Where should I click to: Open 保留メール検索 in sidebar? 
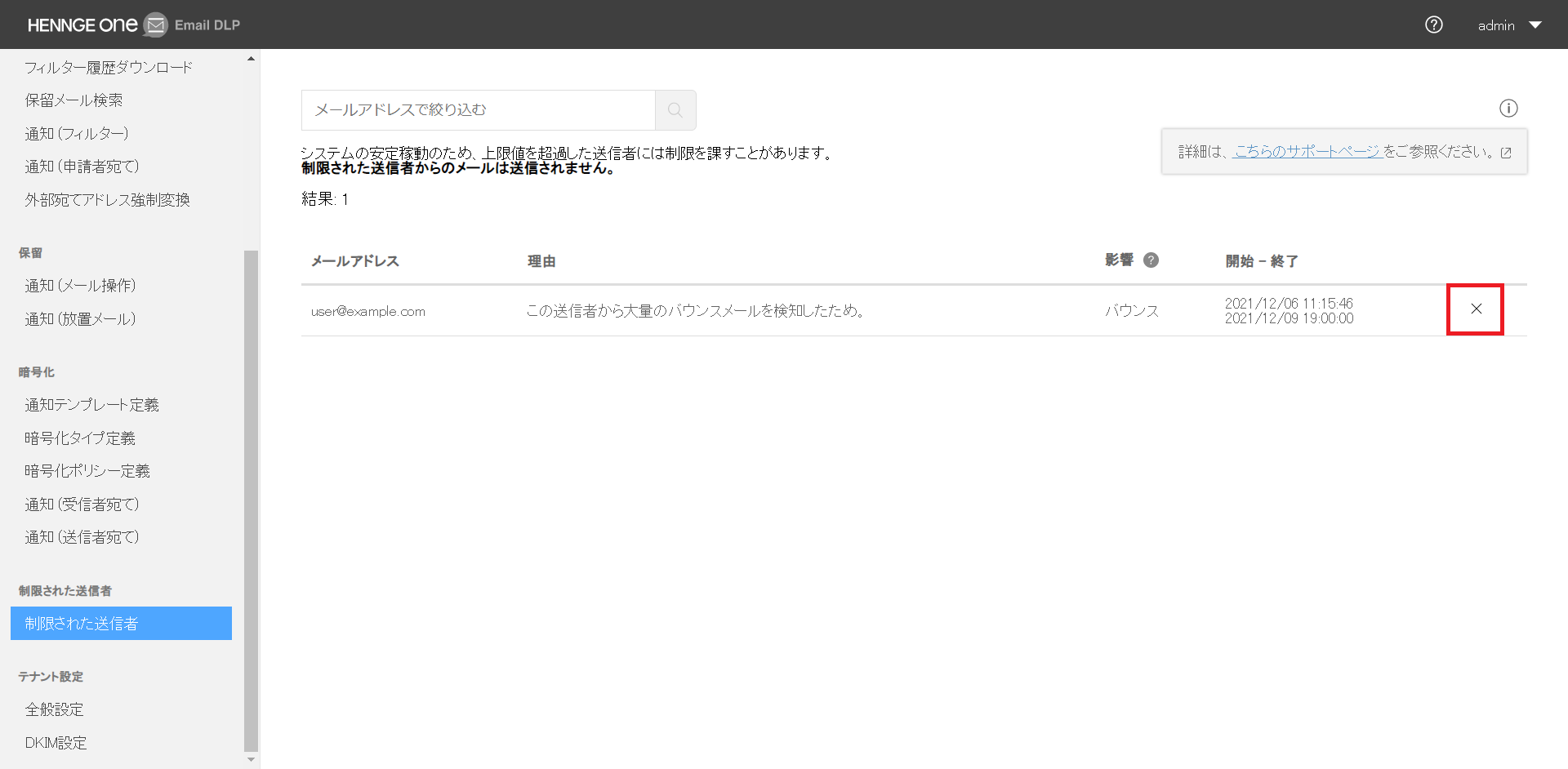tap(73, 100)
